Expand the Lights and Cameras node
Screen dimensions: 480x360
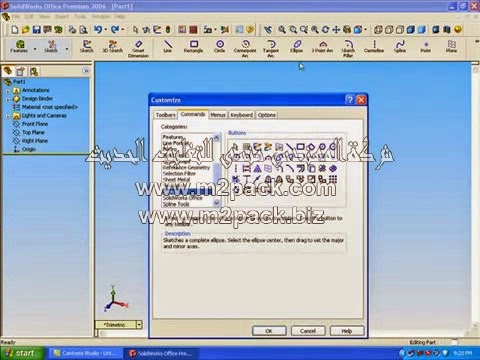[x=8, y=116]
